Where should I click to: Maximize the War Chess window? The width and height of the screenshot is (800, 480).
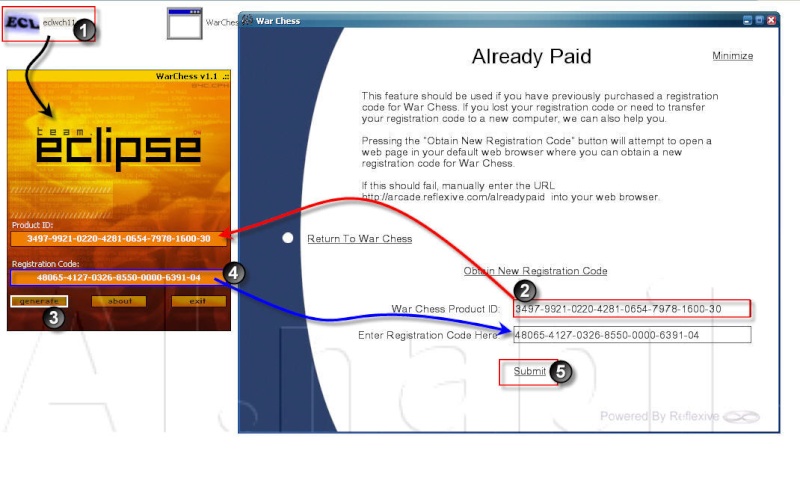point(759,20)
